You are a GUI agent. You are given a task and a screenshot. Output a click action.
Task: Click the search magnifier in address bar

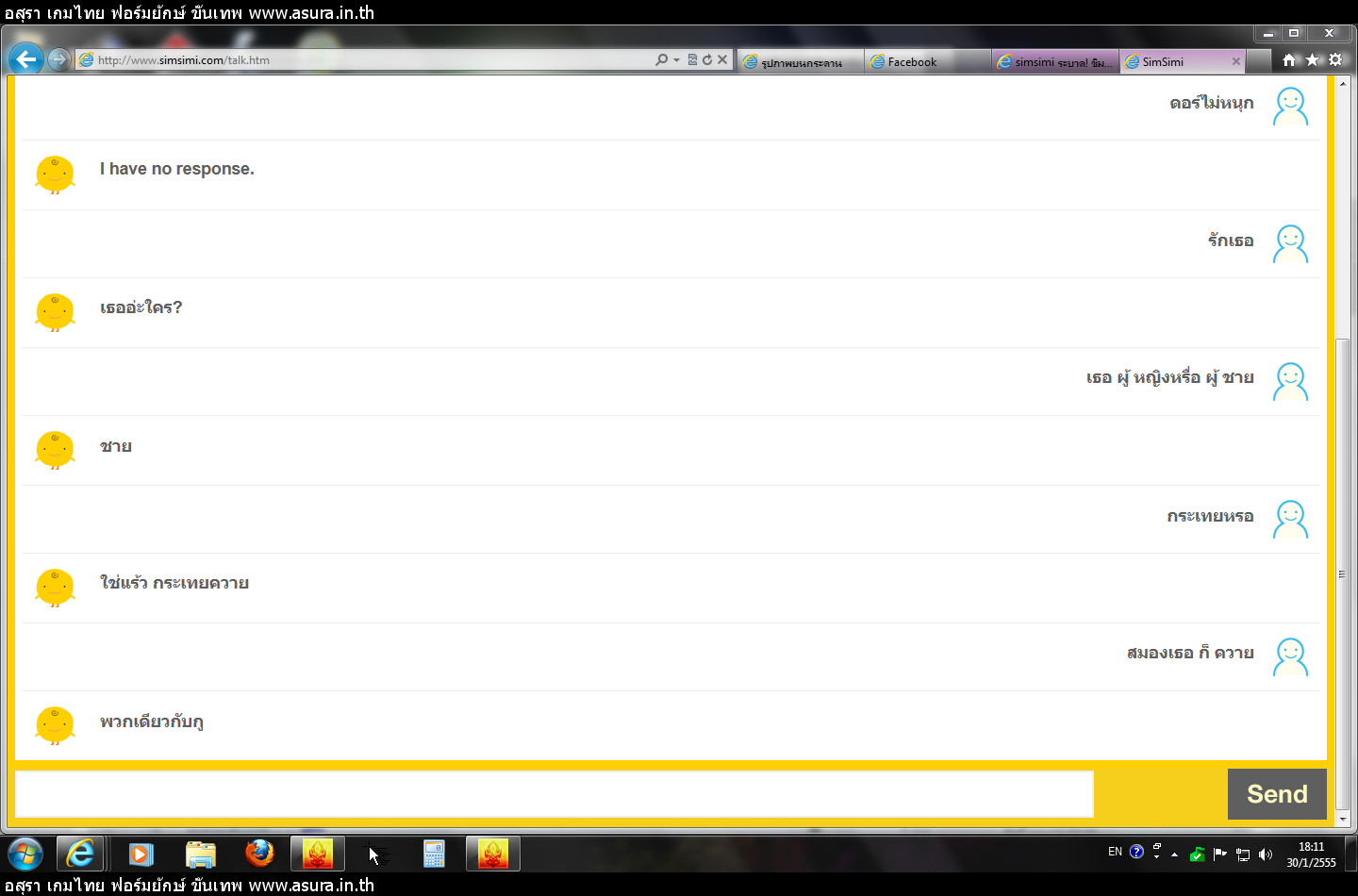662,59
